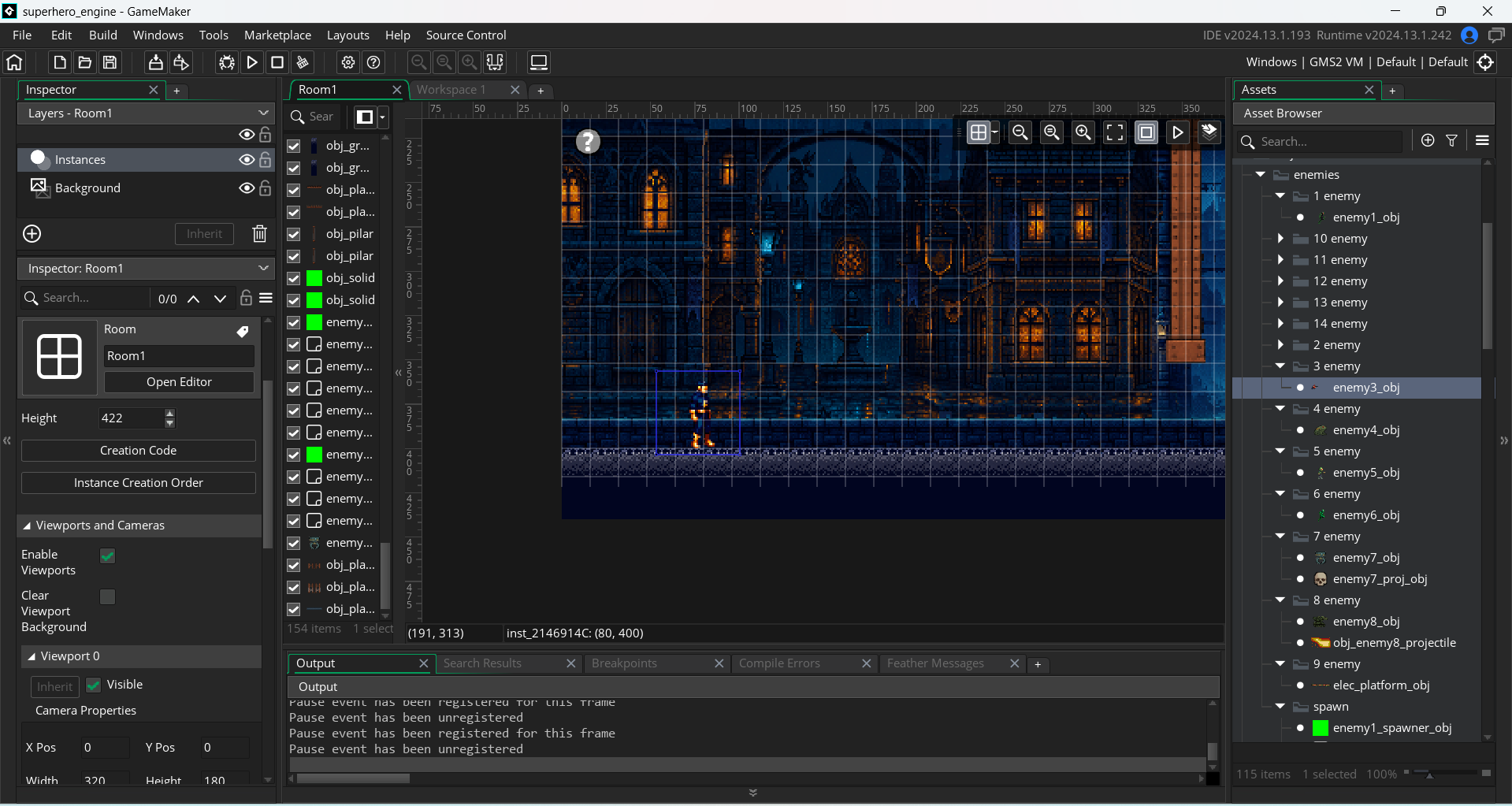Click the Create Executable icon
The width and height of the screenshot is (1512, 806).
[156, 62]
